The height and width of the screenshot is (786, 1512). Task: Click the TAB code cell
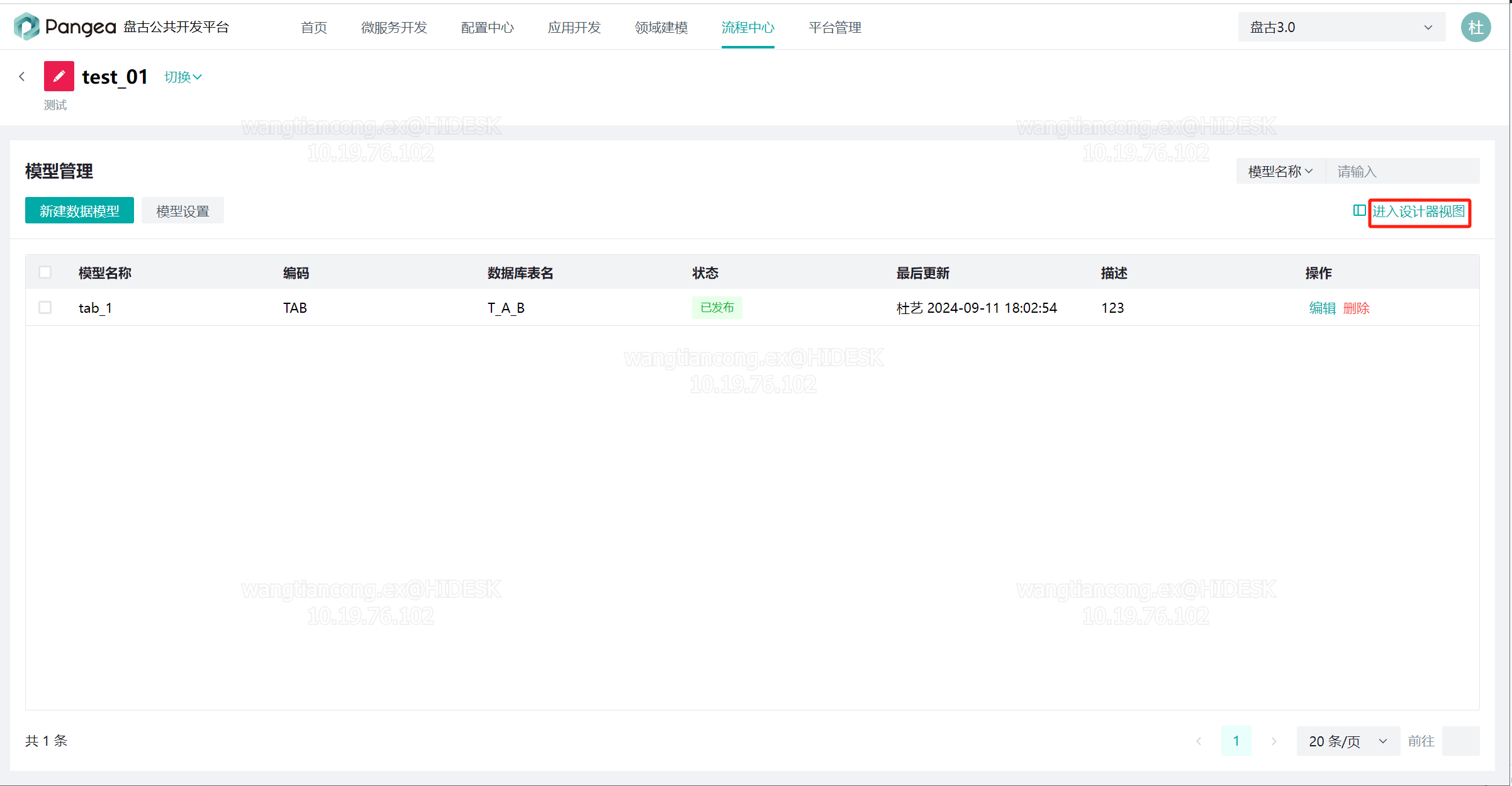tap(294, 308)
